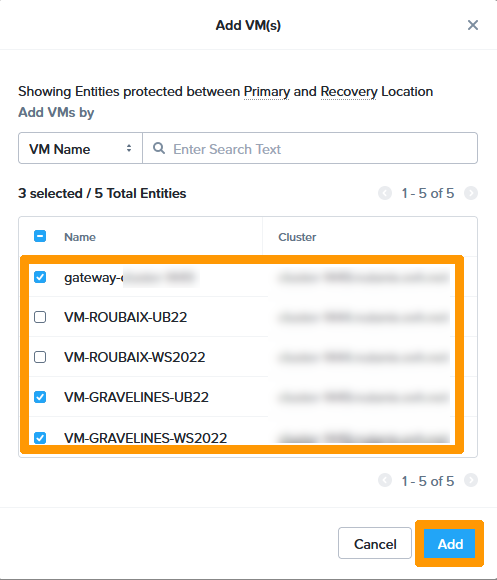Click bottom pagination next arrow
Screen dimensions: 497x580
[x=471, y=480]
